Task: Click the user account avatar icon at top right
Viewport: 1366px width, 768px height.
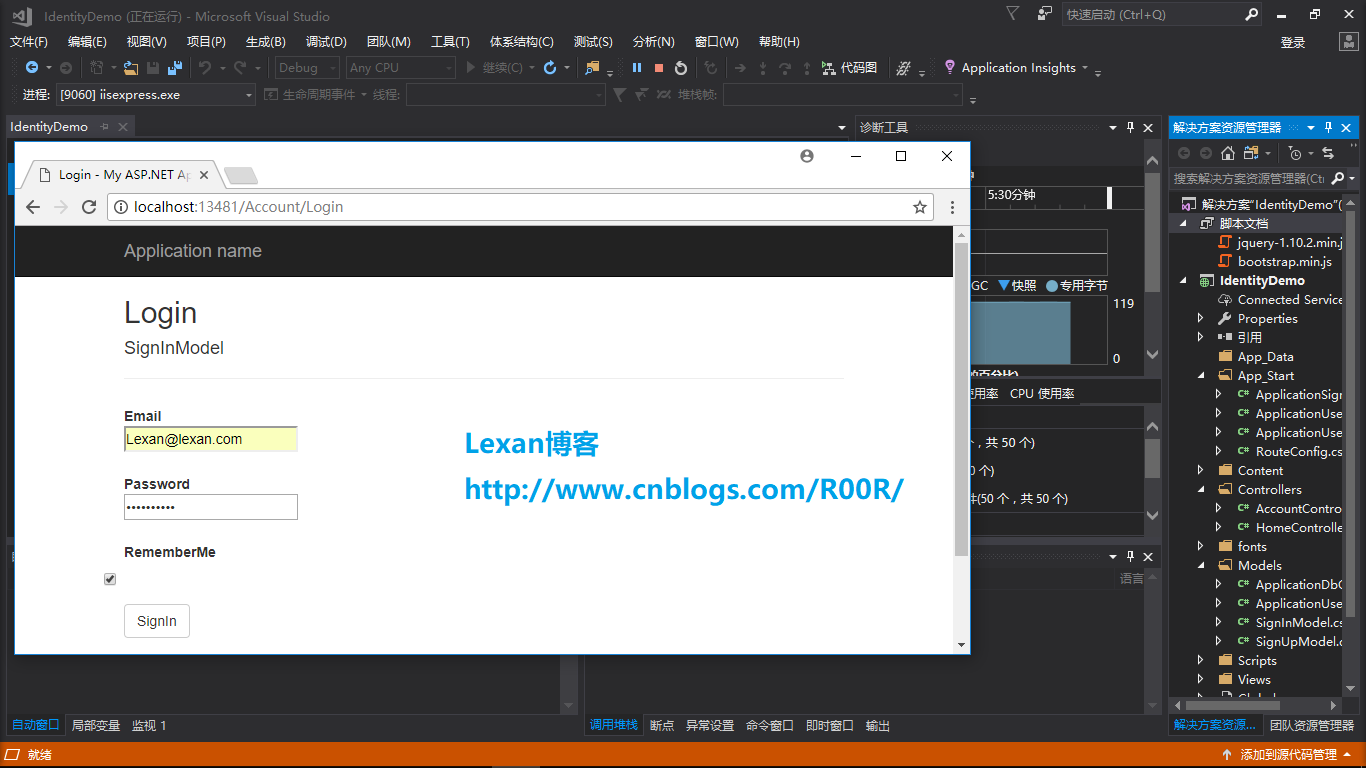Action: (1347, 42)
